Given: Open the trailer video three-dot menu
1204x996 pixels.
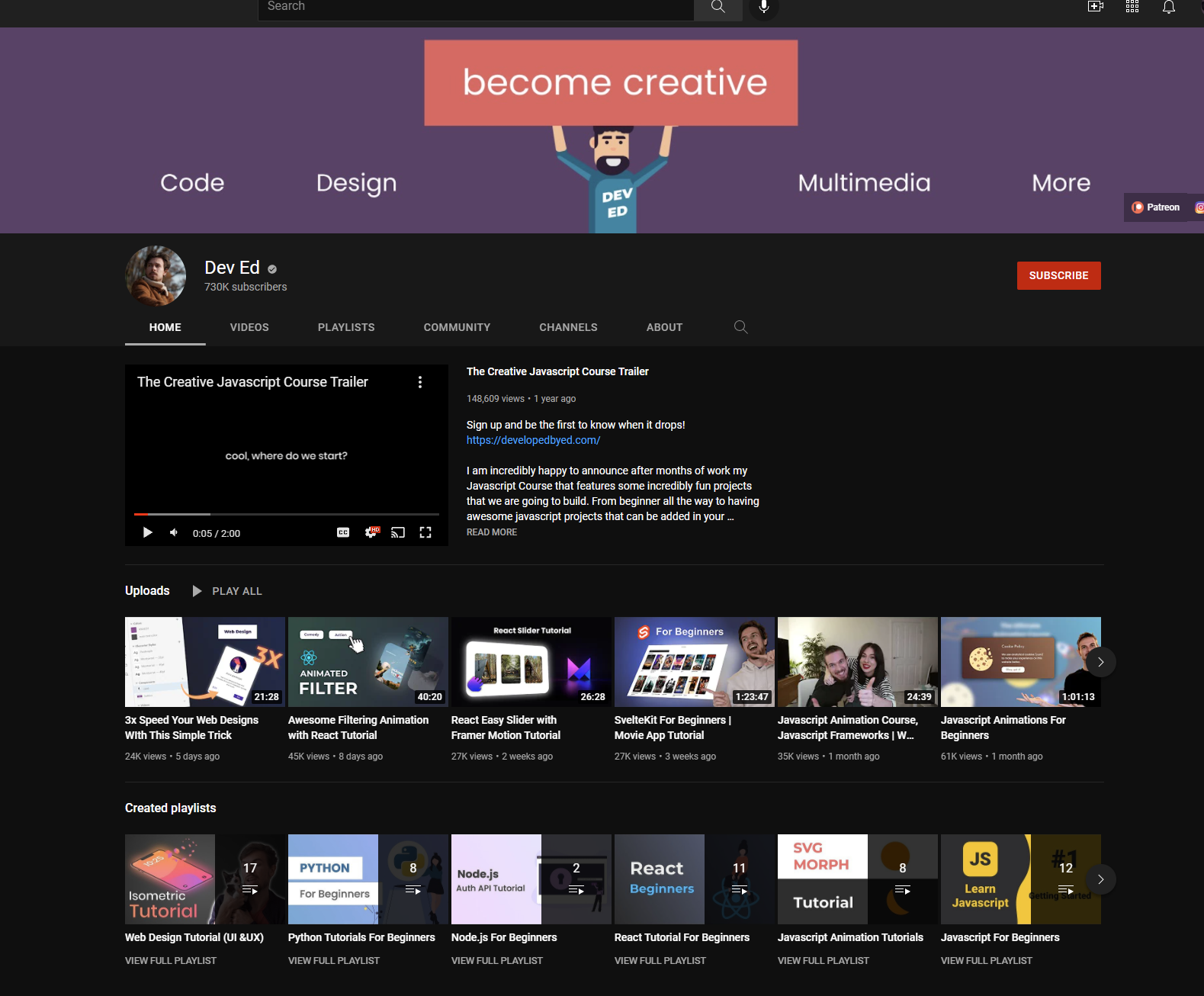Looking at the screenshot, I should [420, 382].
